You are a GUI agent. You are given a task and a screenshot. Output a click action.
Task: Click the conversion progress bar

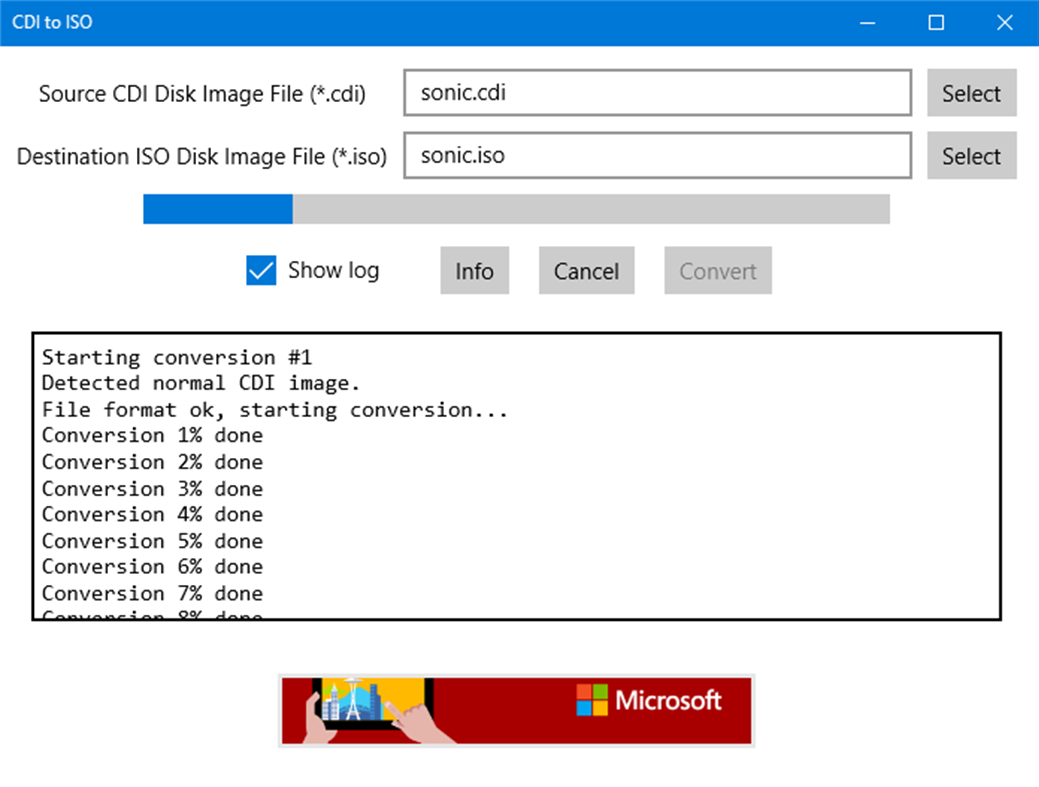point(516,209)
